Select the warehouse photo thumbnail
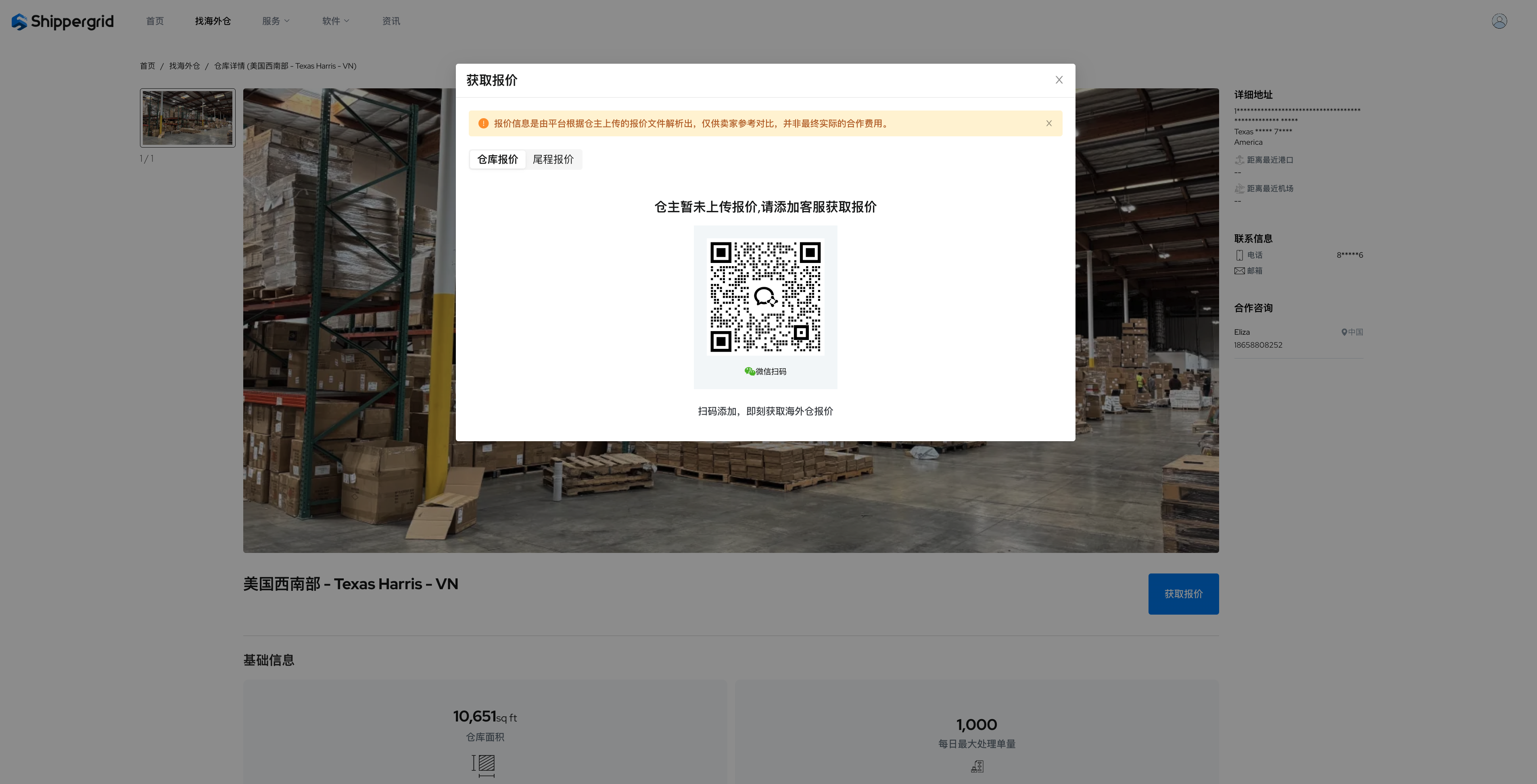This screenshot has height=784, width=1537. point(187,117)
